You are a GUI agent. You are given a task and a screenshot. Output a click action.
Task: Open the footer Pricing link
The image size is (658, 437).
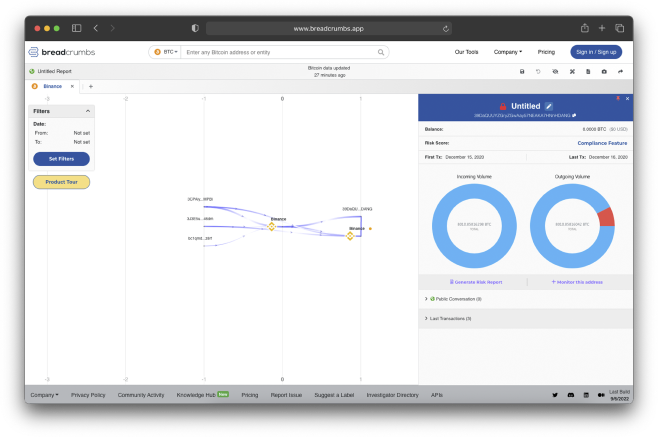click(250, 395)
